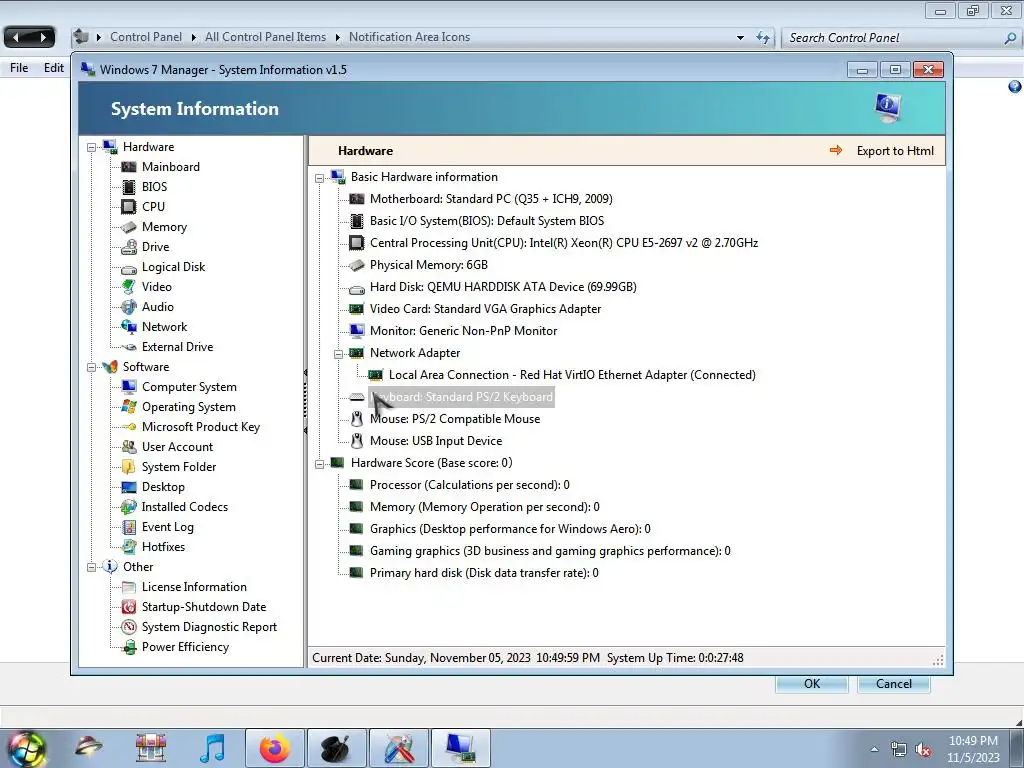1024x768 pixels.
Task: Open the Installed Codecs icon
Action: pyautogui.click(x=129, y=507)
